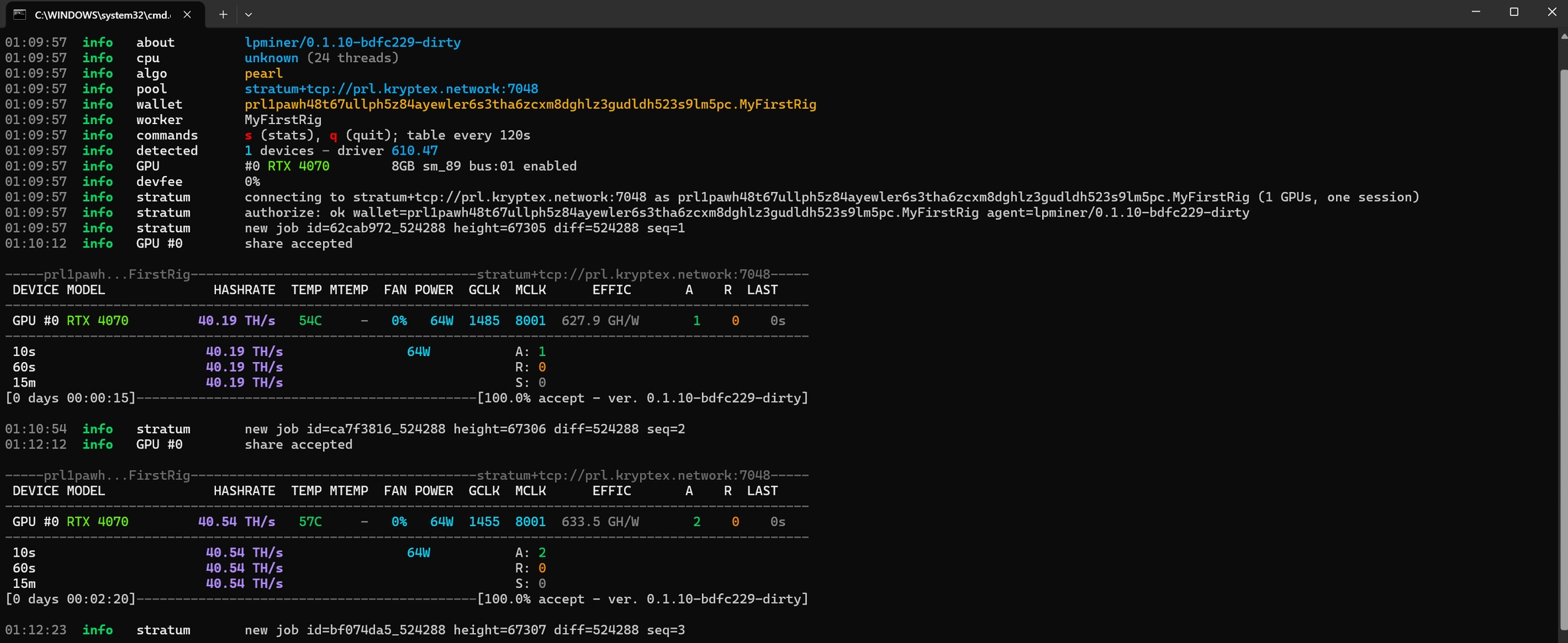The image size is (1568, 643).
Task: Click the lpminer/0.1.10-bdfc229-dirty version text
Action: (x=353, y=42)
